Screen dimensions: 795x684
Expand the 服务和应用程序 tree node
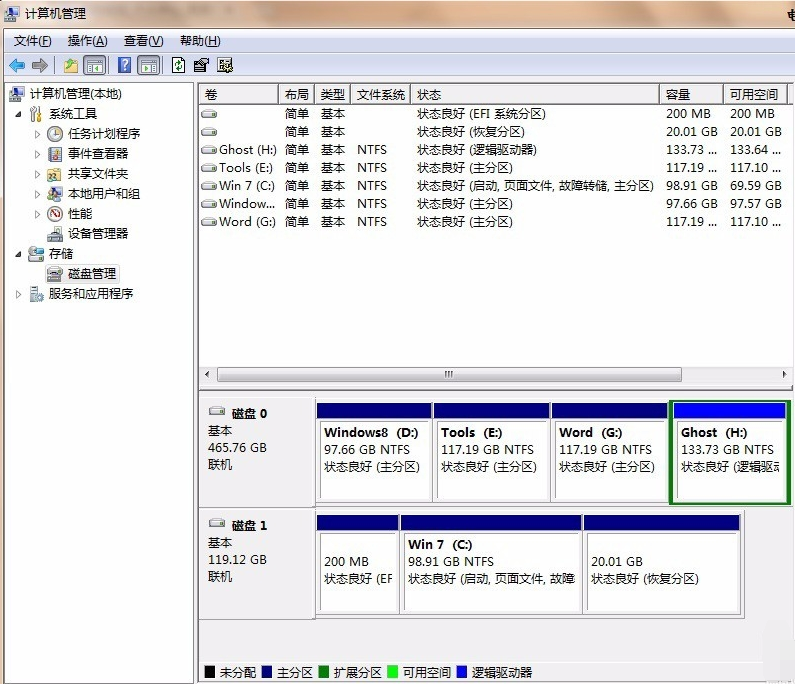pyautogui.click(x=19, y=294)
